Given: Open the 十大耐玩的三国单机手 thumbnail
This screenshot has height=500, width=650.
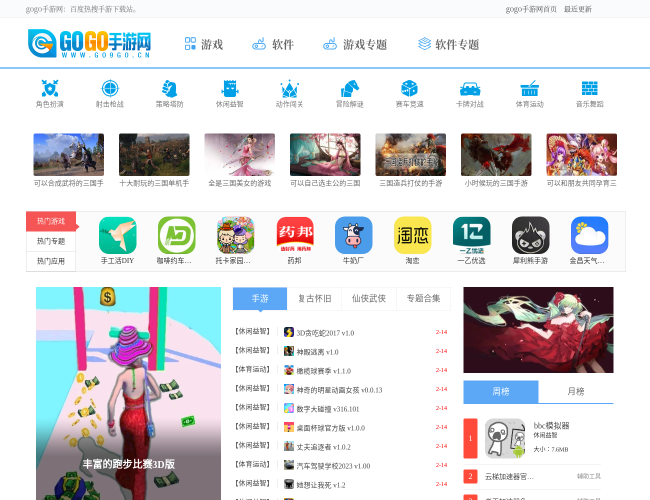Looking at the screenshot, I should [154, 155].
